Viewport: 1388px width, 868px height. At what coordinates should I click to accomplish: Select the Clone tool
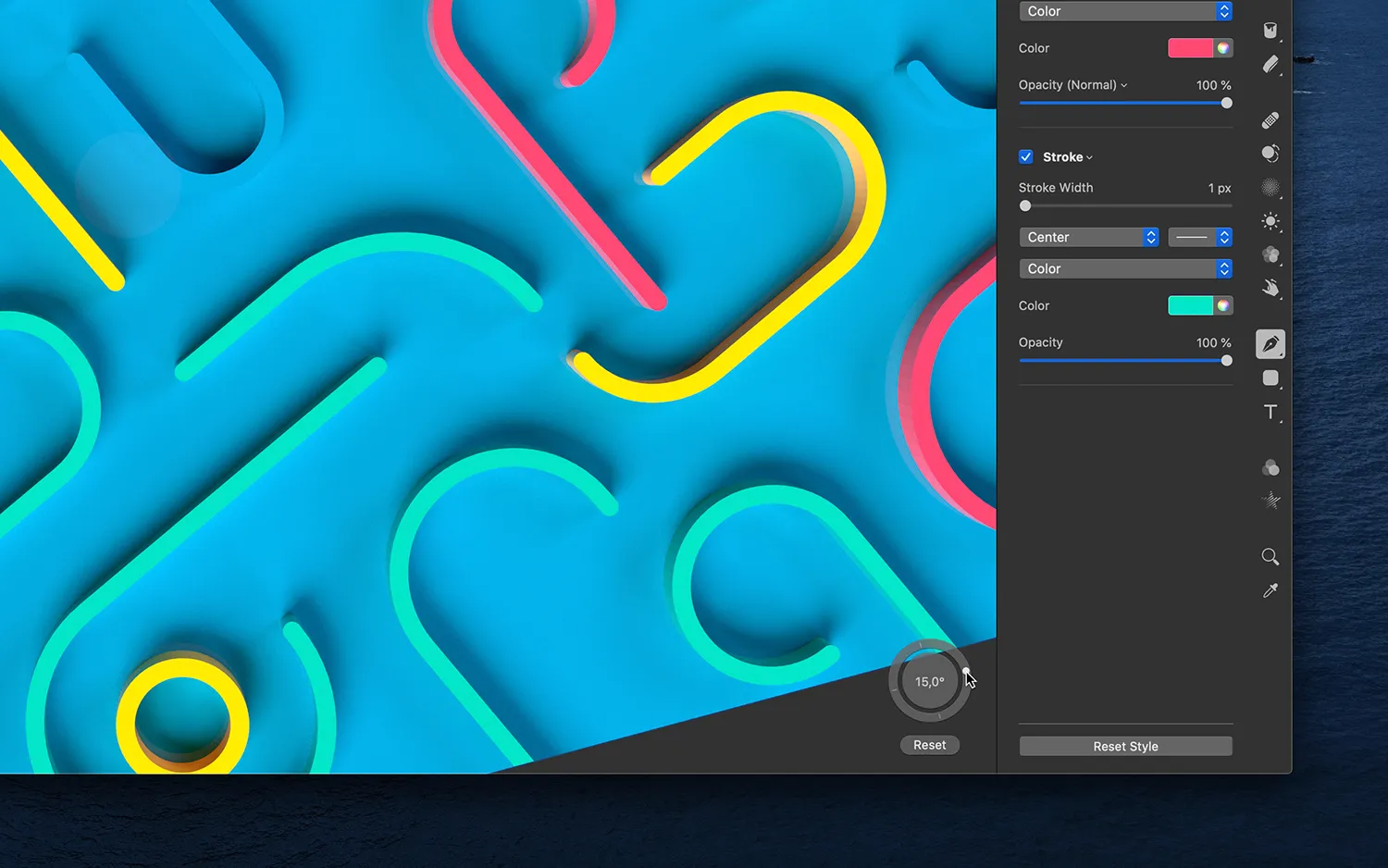point(1270,153)
